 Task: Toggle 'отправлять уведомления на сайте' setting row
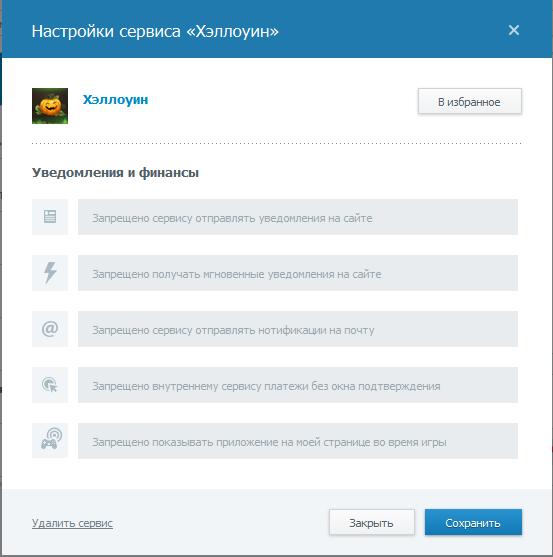coord(298,217)
